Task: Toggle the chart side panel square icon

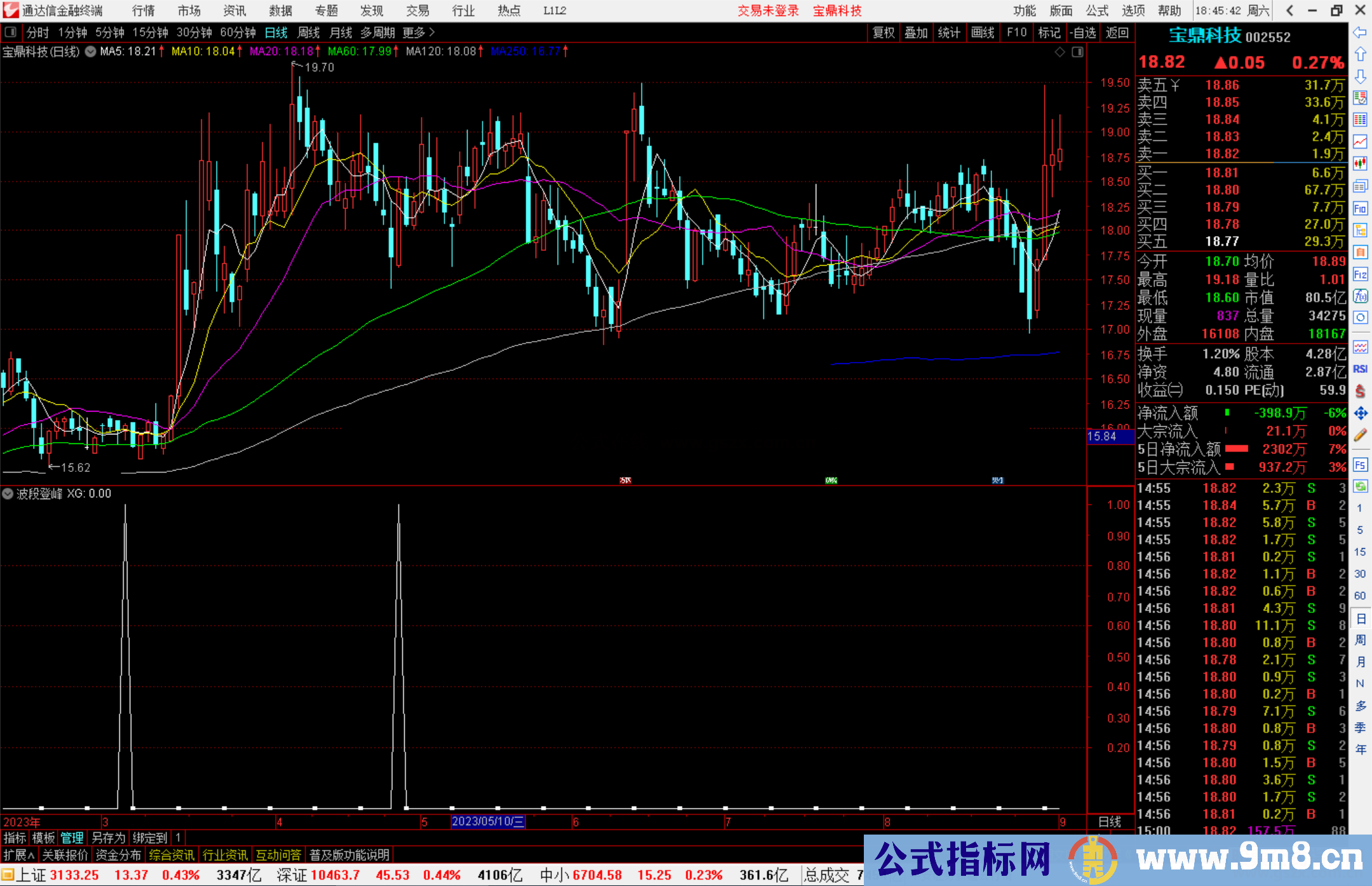Action: [1077, 52]
